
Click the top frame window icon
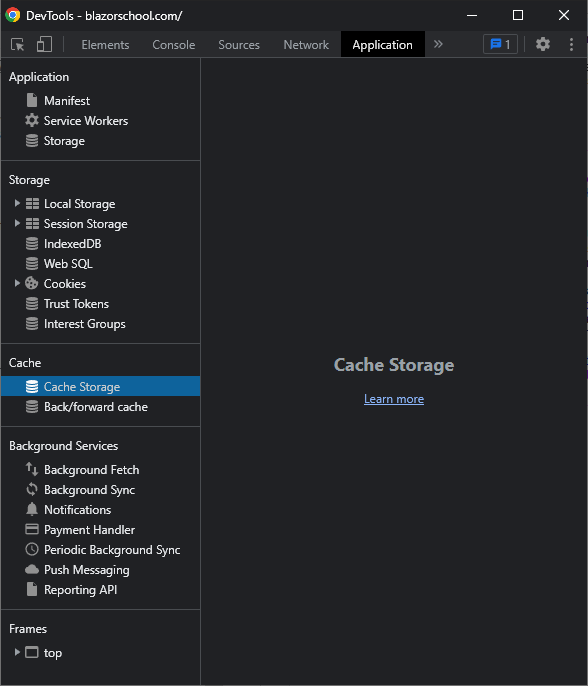coord(32,652)
